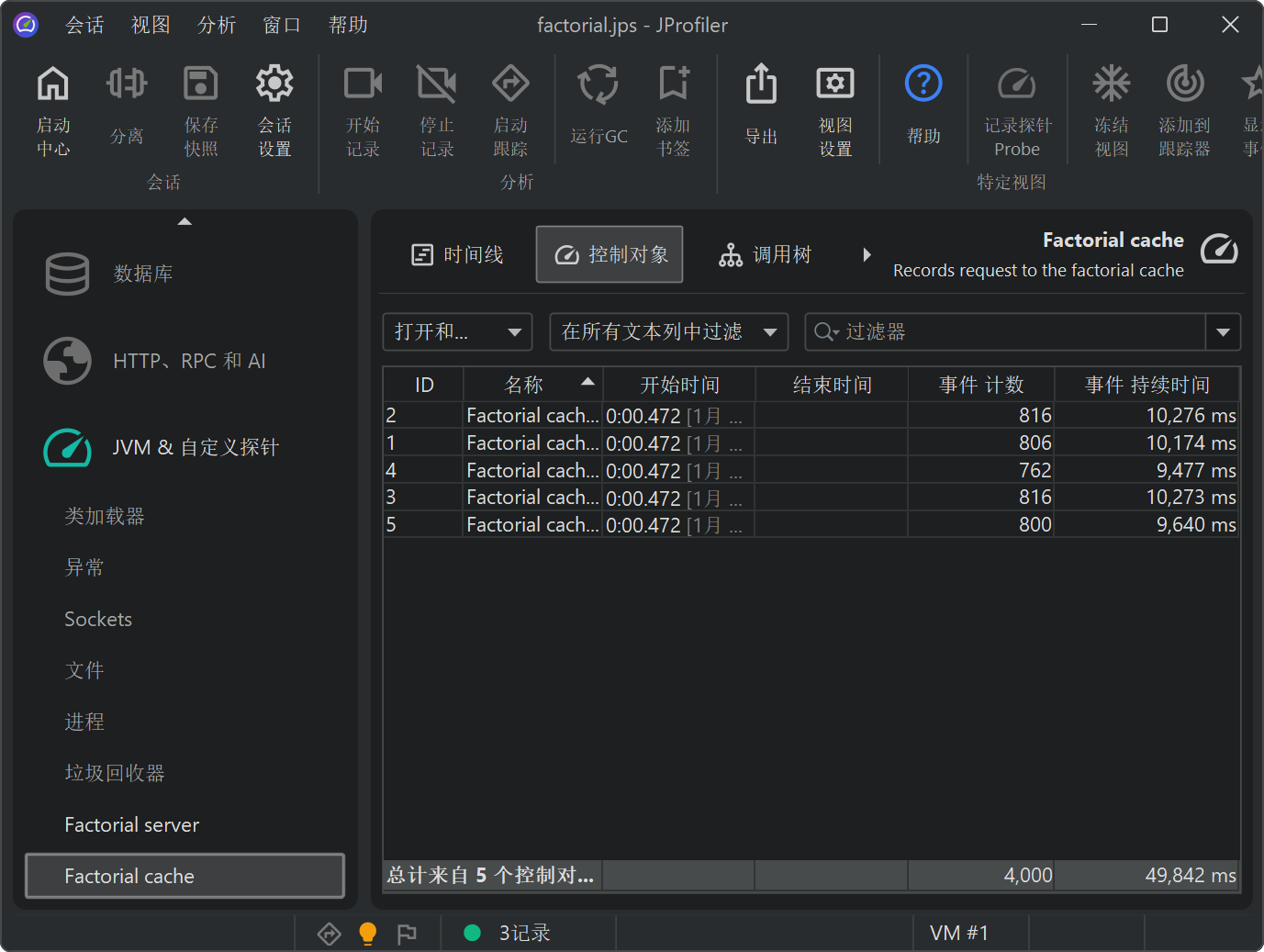Click the Start Center home icon

[52, 84]
